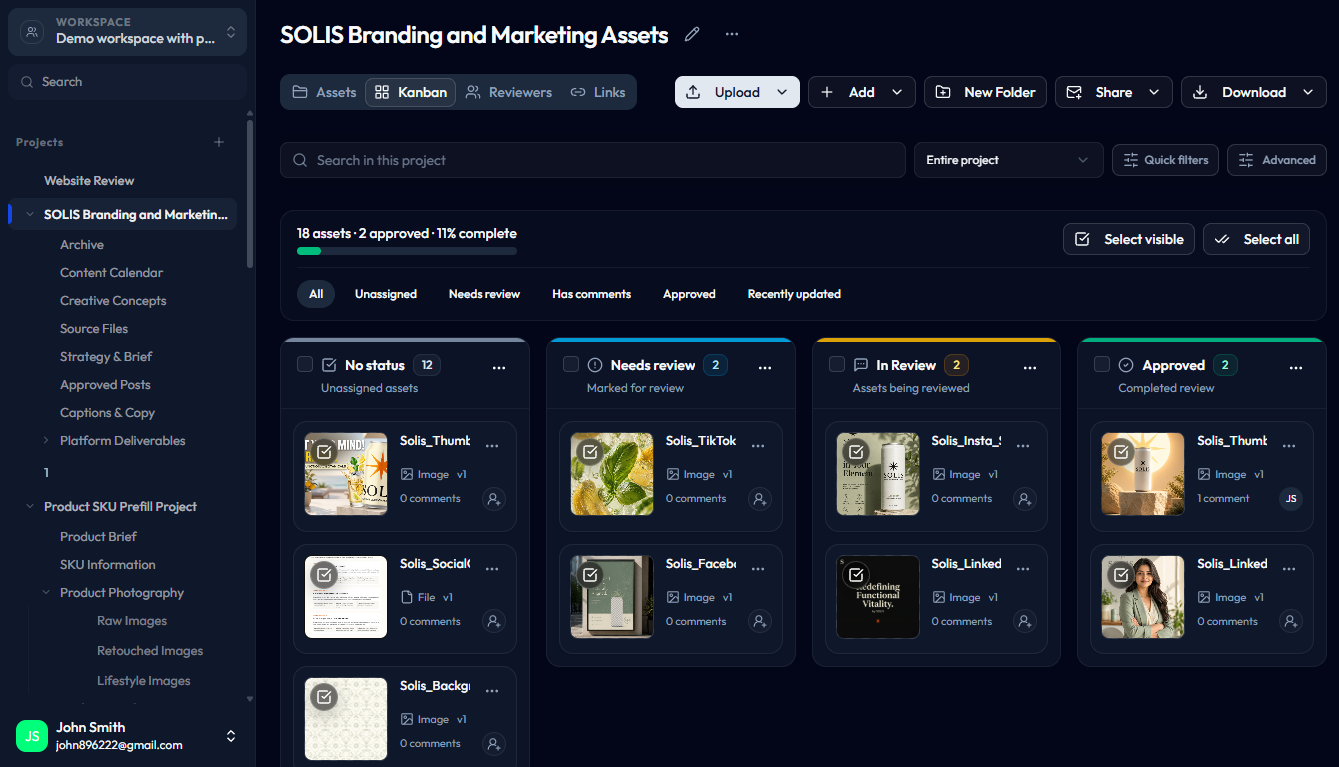Open the more menu on the Solis_TikTok card
The width and height of the screenshot is (1339, 767).
click(x=758, y=446)
